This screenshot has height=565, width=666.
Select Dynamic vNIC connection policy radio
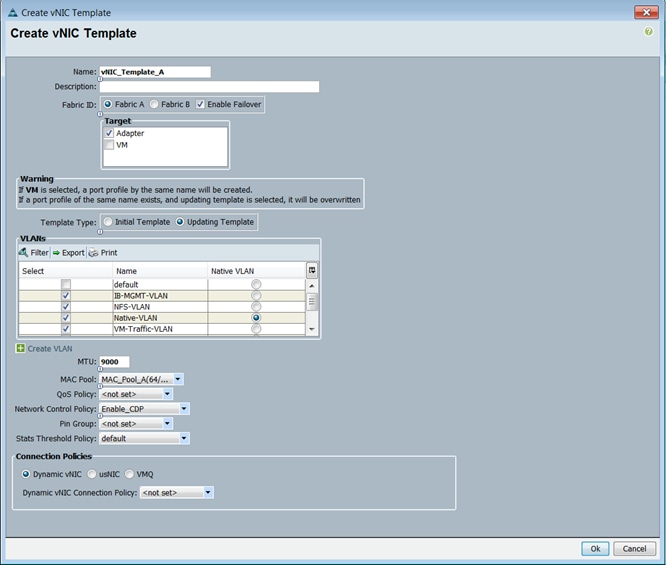(x=26, y=474)
